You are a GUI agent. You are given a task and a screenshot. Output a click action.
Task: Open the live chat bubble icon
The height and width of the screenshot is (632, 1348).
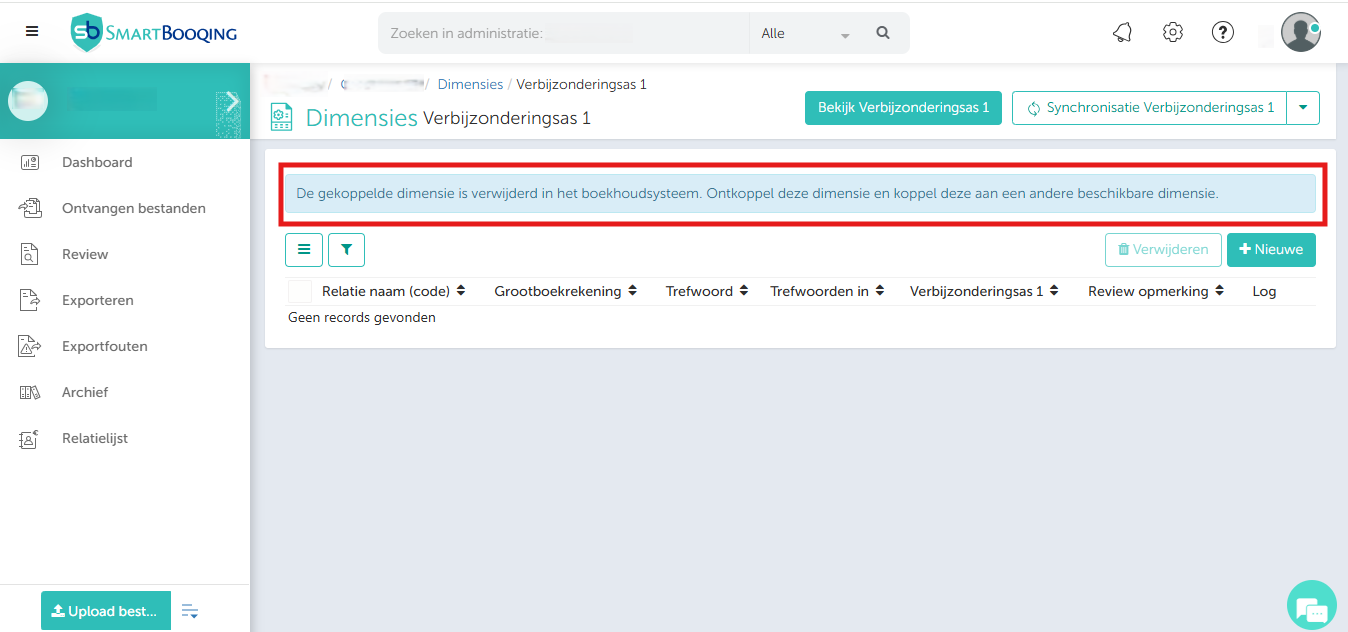[x=1310, y=606]
